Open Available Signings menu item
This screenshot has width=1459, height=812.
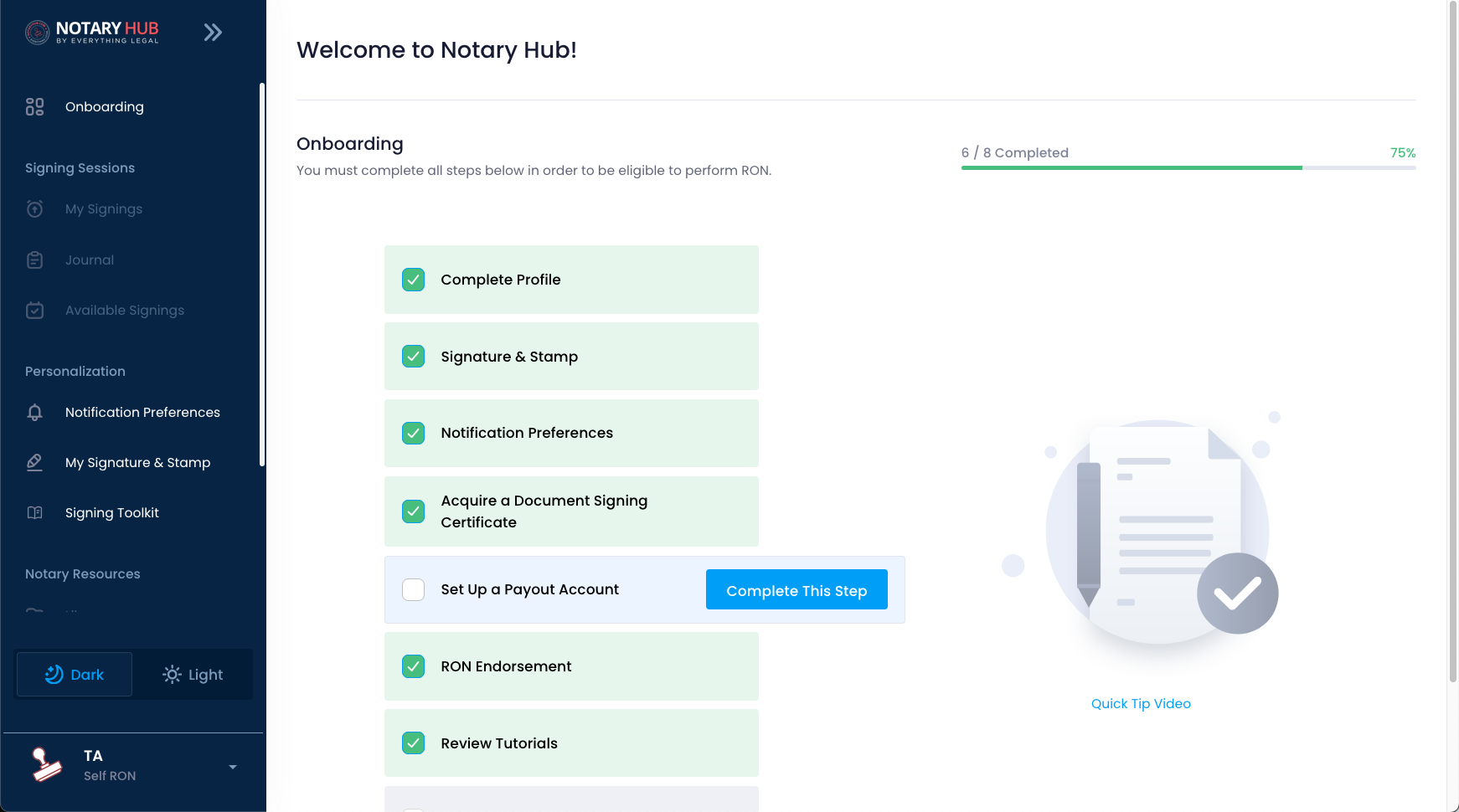(125, 311)
